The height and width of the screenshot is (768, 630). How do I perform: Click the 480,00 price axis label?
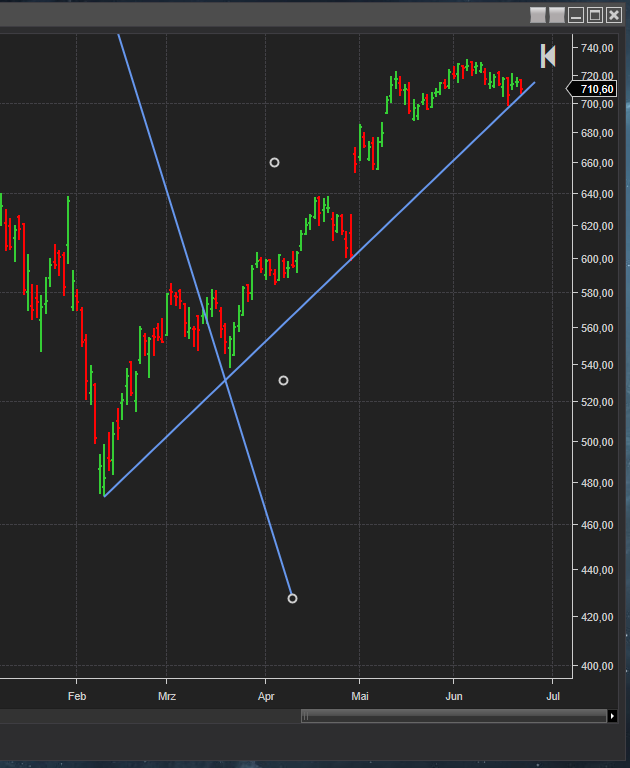click(x=597, y=483)
